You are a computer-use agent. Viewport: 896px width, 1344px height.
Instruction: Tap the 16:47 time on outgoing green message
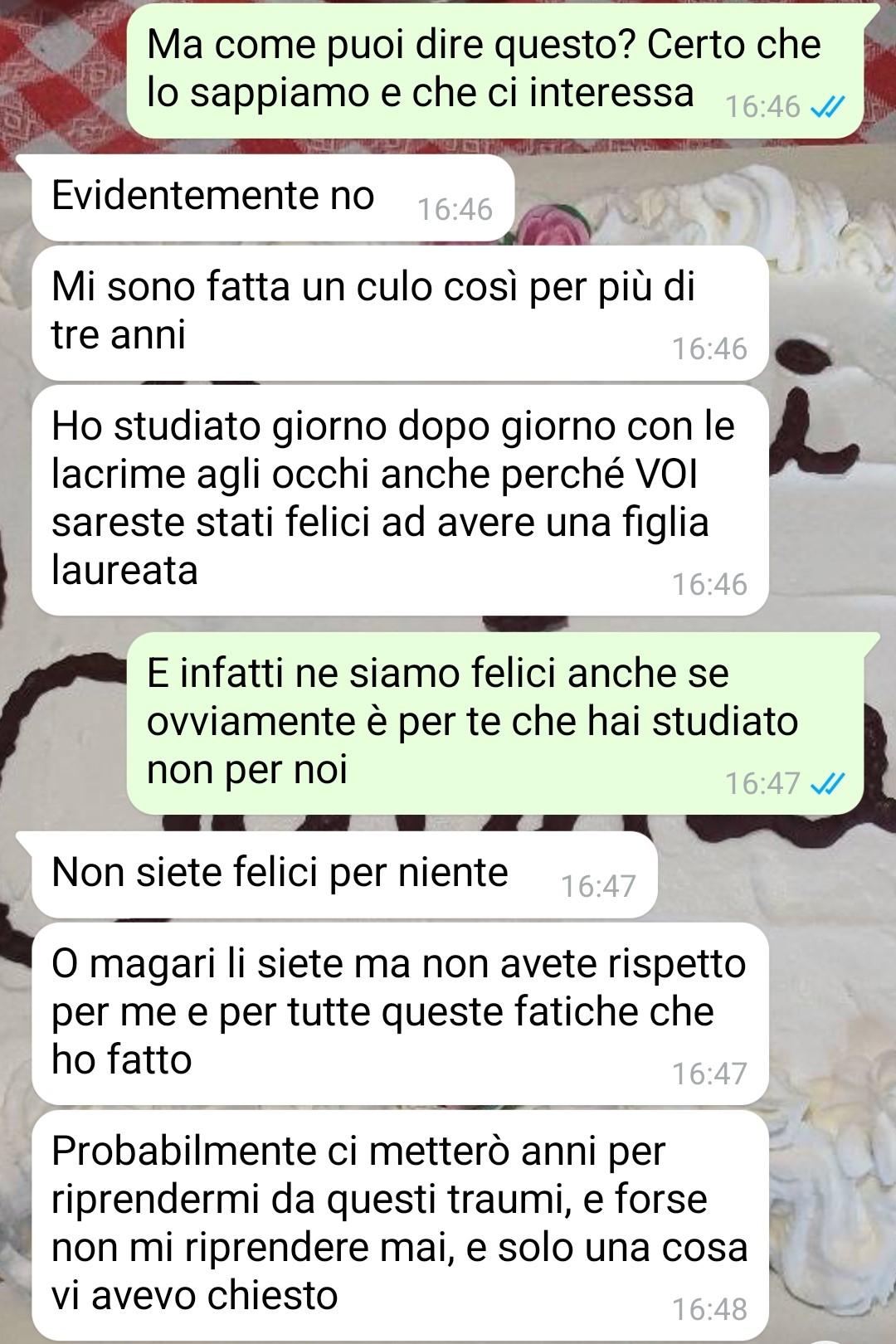click(762, 783)
